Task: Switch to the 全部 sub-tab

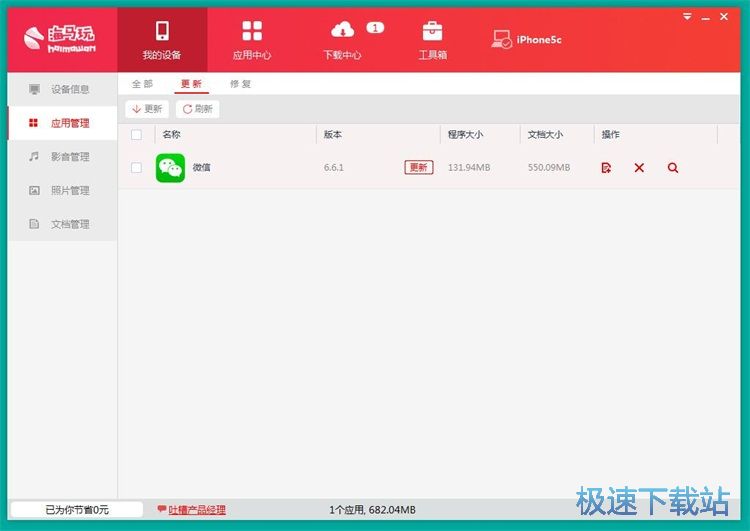Action: 143,84
